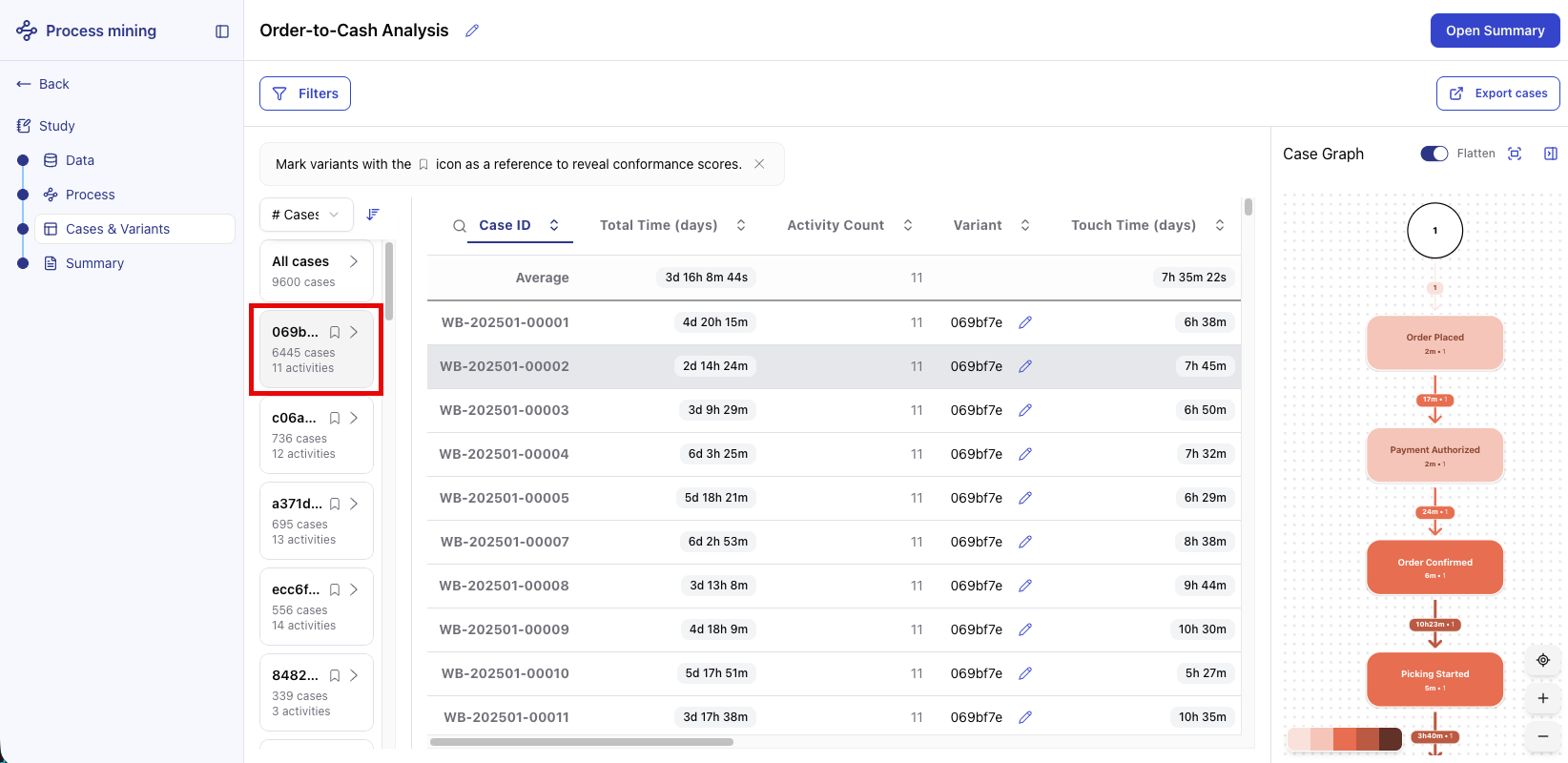Expand the All cases card chevron
Screen dimensions: 1568x763
354,261
